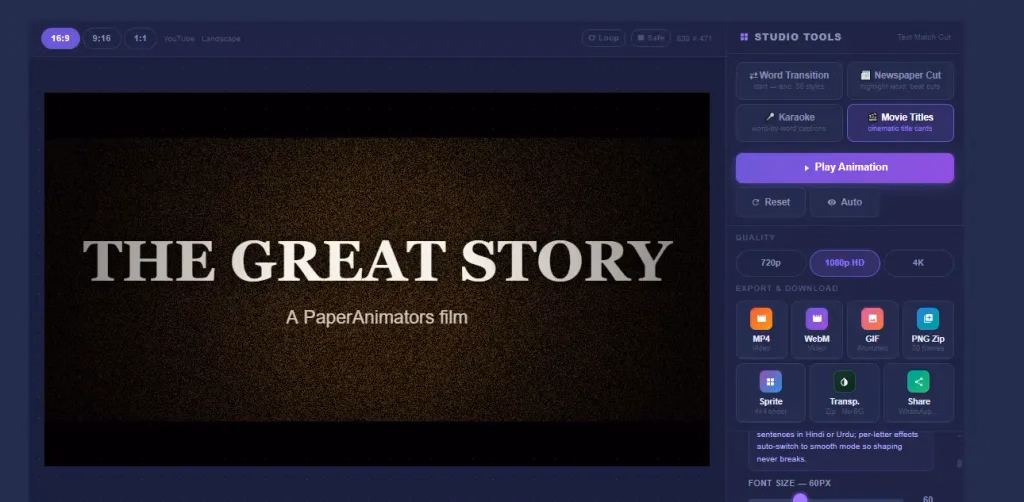Set quality to 720p

(771, 263)
